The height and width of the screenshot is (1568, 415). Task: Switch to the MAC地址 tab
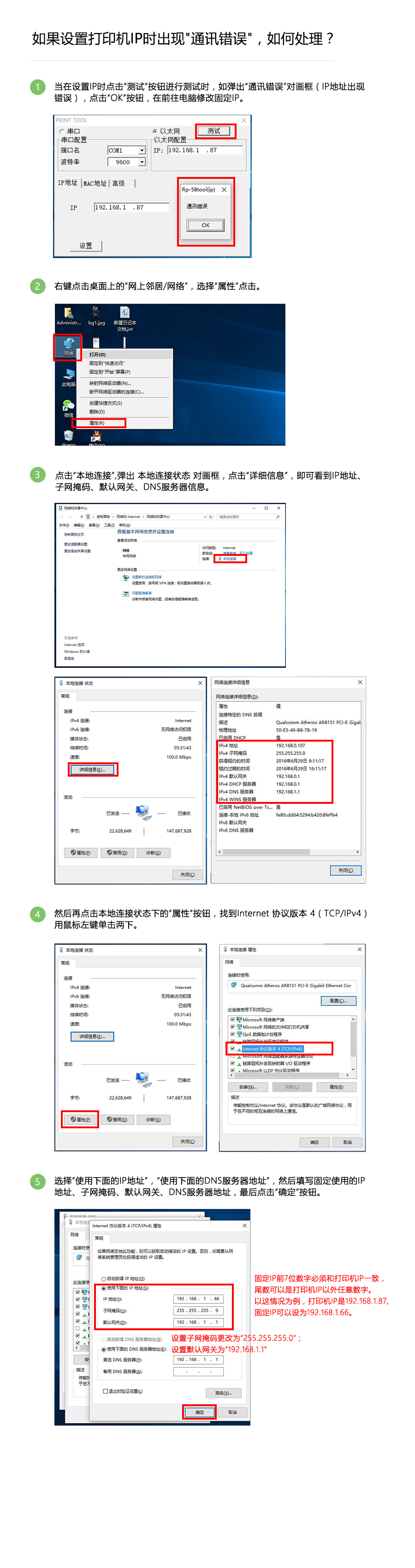[x=95, y=183]
